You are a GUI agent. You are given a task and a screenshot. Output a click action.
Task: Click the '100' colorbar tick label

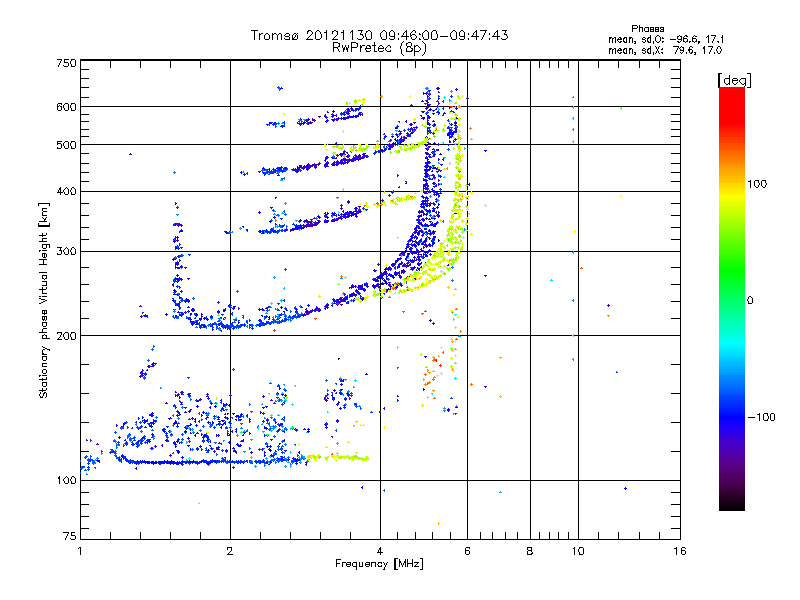(757, 184)
